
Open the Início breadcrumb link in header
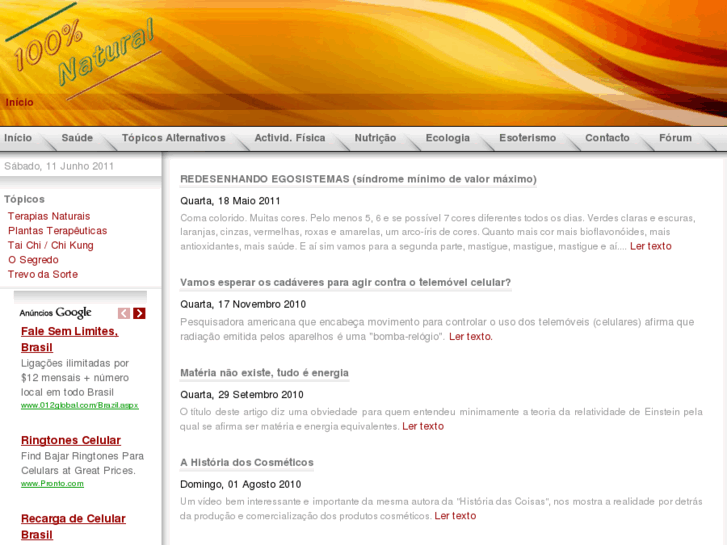tap(19, 103)
